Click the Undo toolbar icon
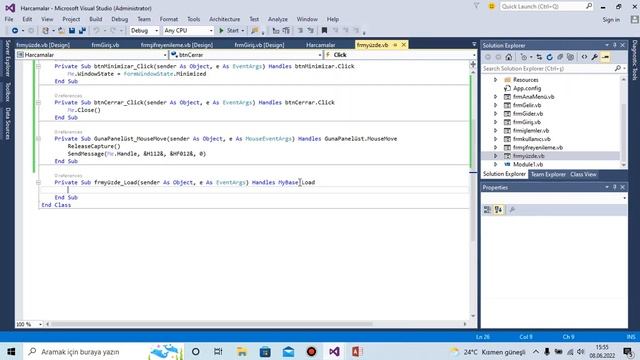 96,31
